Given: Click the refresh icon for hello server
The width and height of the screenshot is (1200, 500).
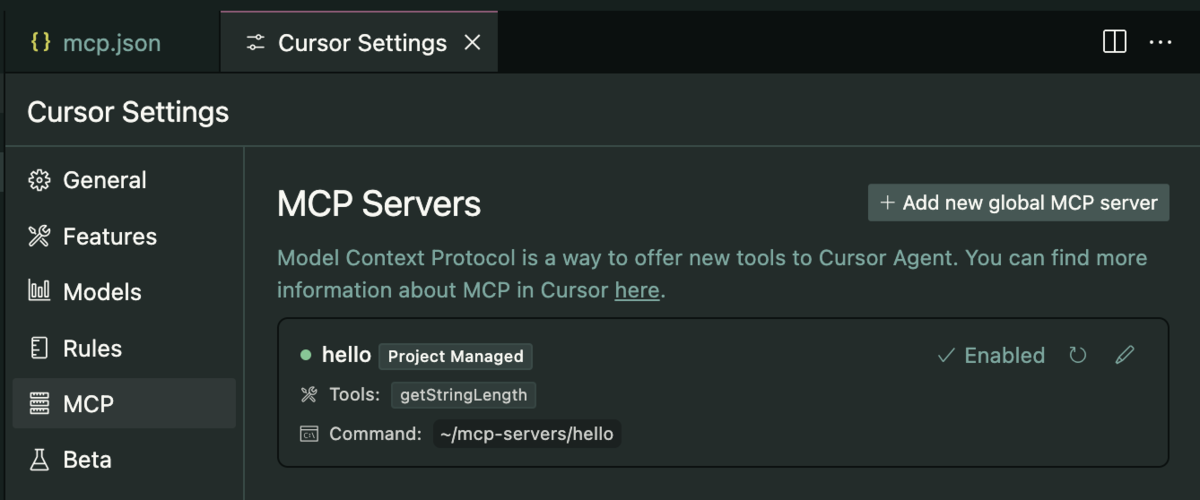Looking at the screenshot, I should 1078,356.
